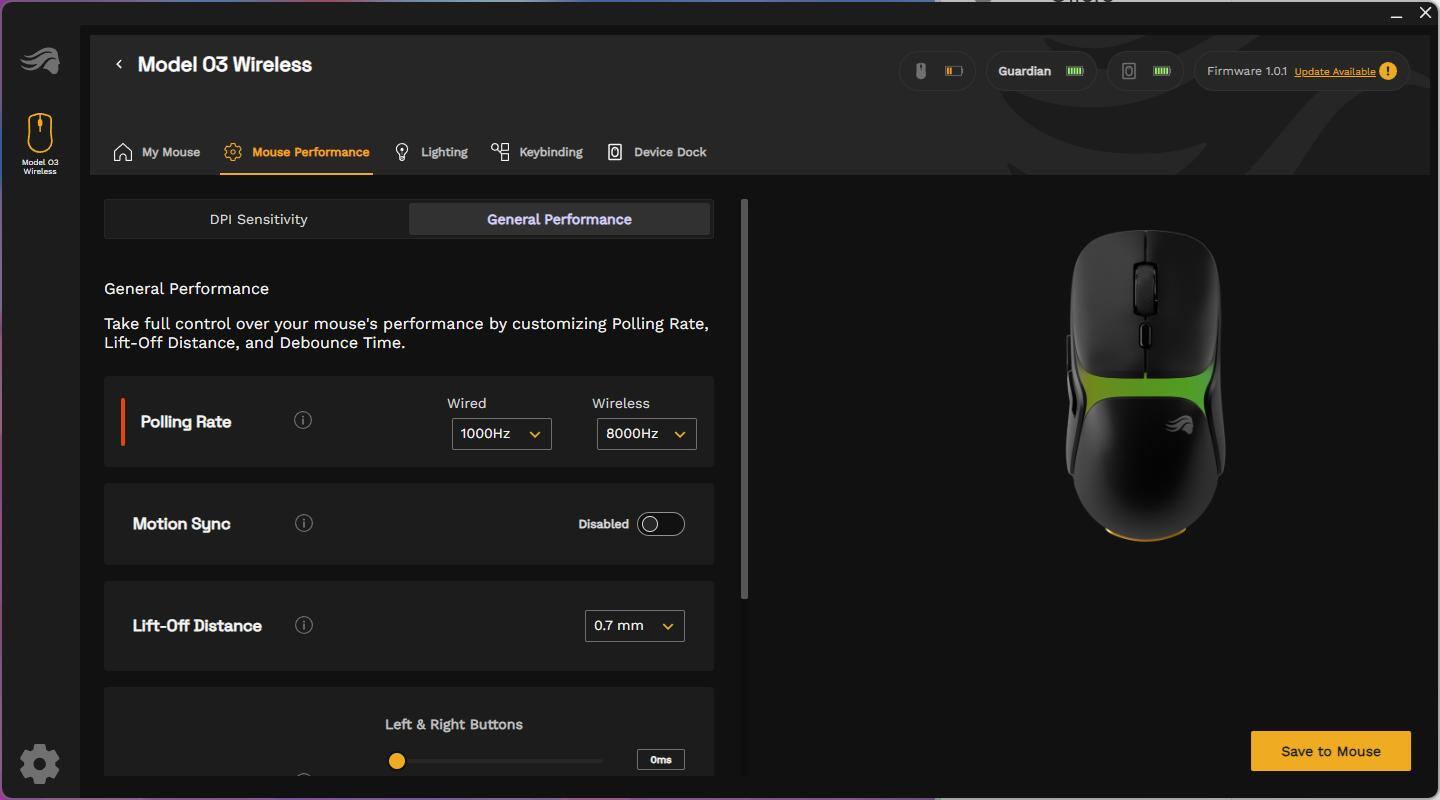Click the Update Available link
Viewport: 1440px width, 800px height.
pos(1334,72)
